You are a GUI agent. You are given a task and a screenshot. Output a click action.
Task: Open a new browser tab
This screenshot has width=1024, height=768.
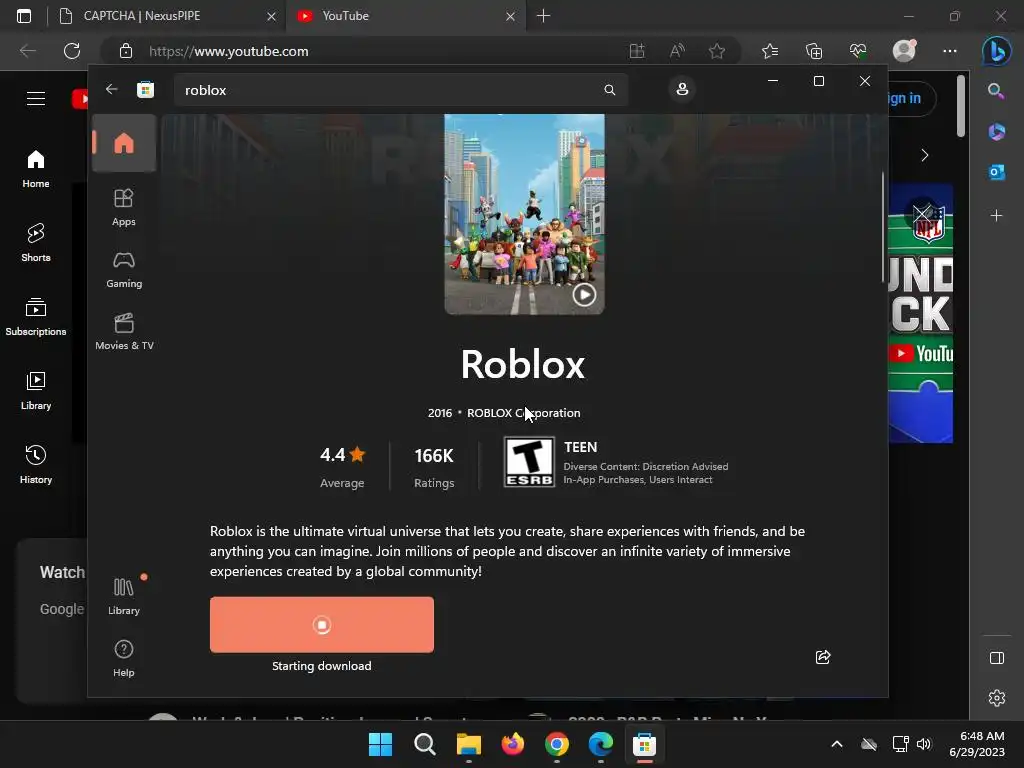(x=543, y=16)
